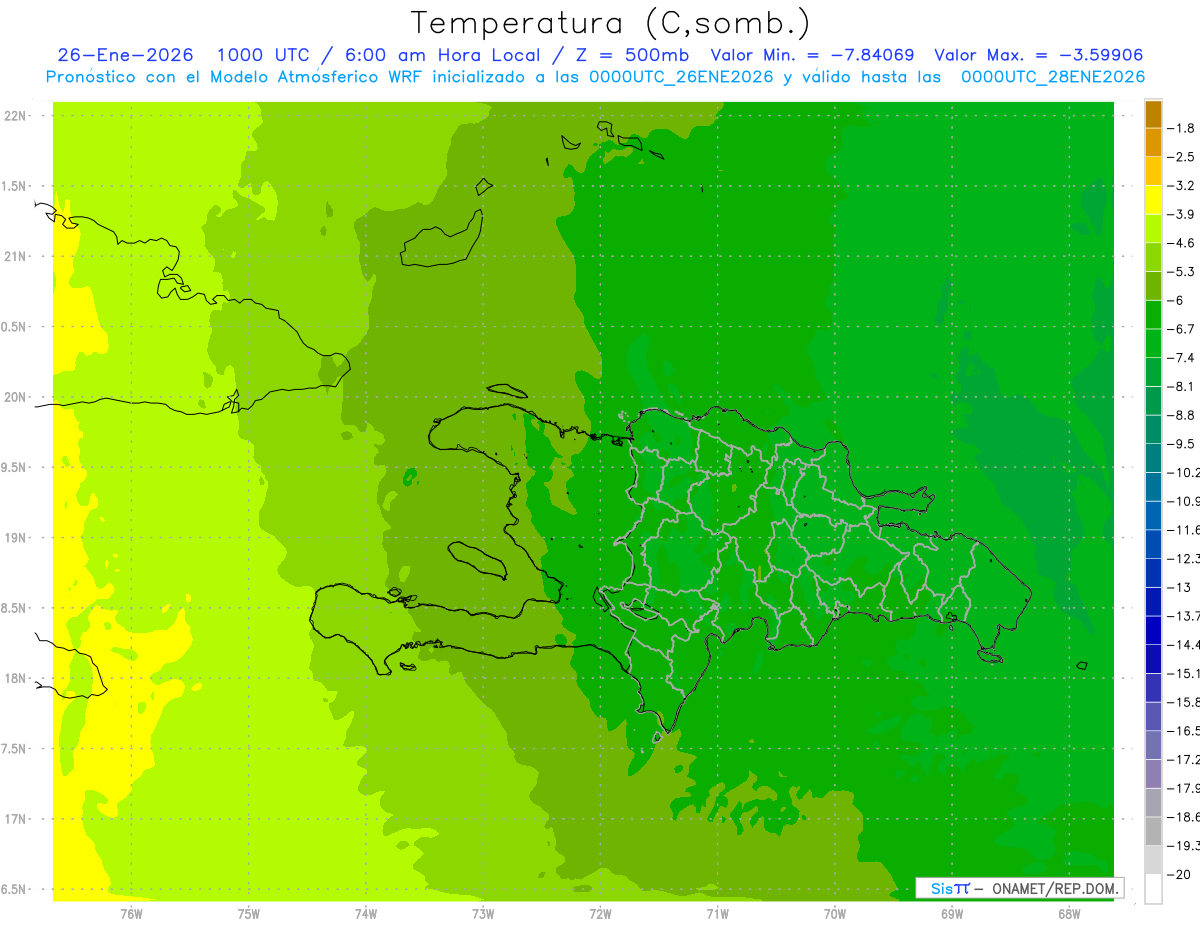Click the valid-until stamp '0000UTC_28ENE2026'
Viewport: 1200px width, 927px height.
(1052, 77)
